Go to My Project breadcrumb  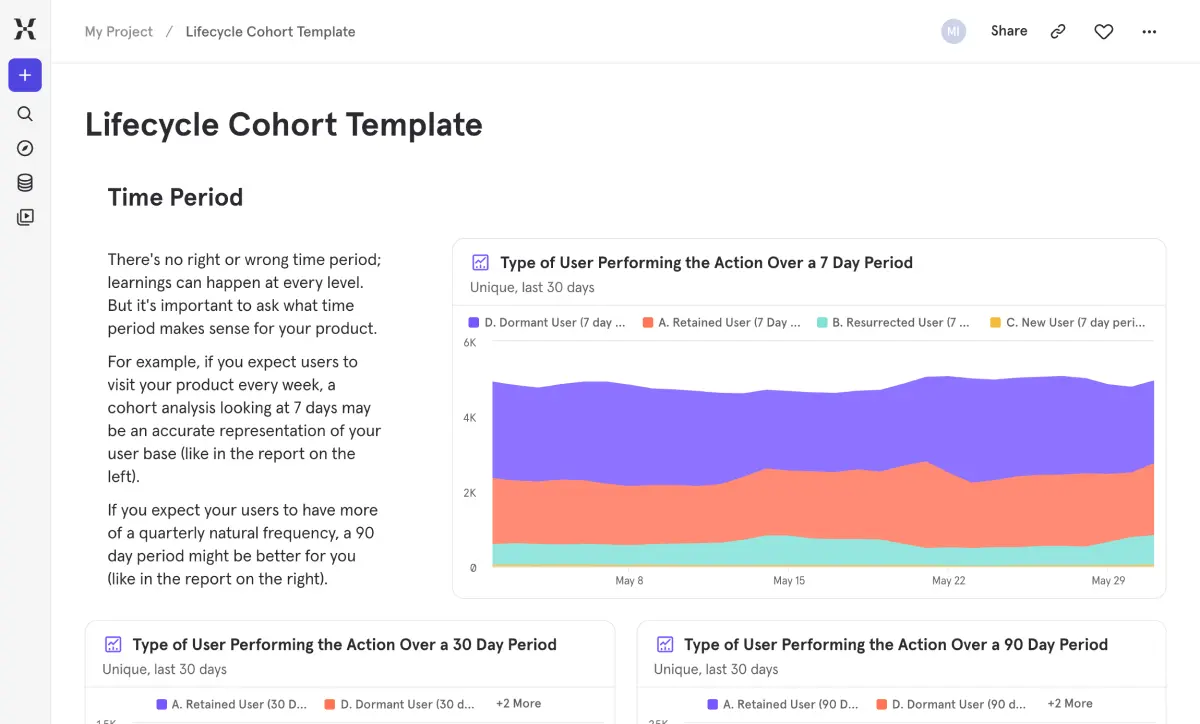click(x=119, y=32)
